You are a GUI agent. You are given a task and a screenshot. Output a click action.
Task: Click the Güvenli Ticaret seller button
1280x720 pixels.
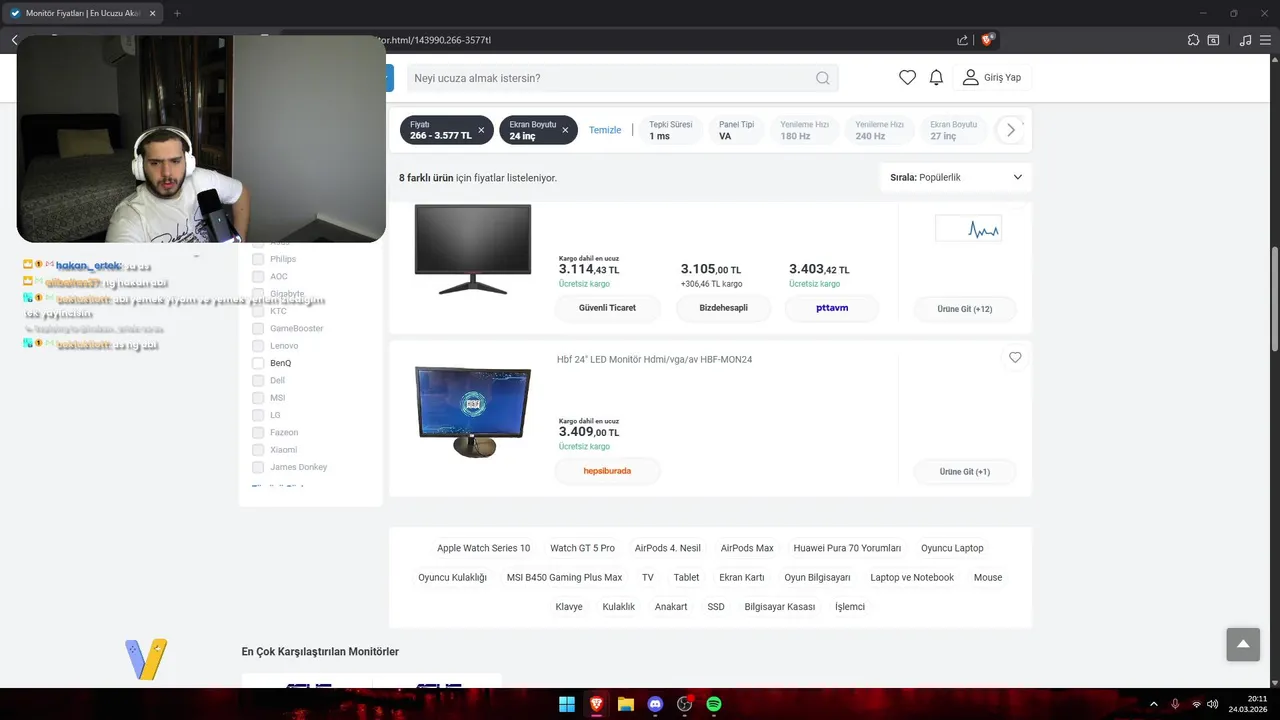click(x=607, y=308)
